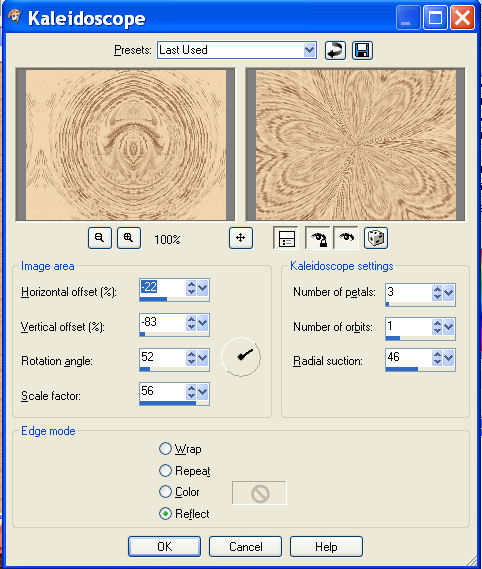Click the proof eye icon

click(346, 238)
